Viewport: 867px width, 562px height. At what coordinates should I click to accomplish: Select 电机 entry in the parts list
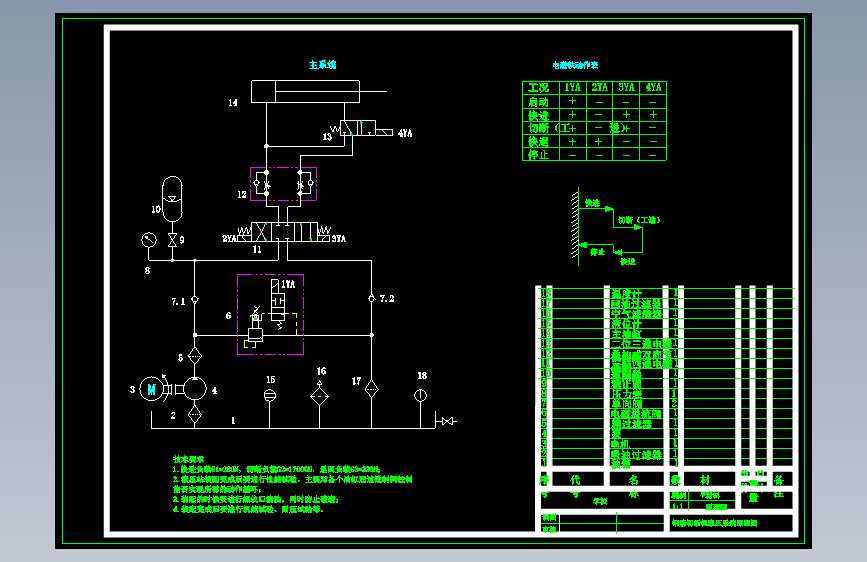pos(620,444)
